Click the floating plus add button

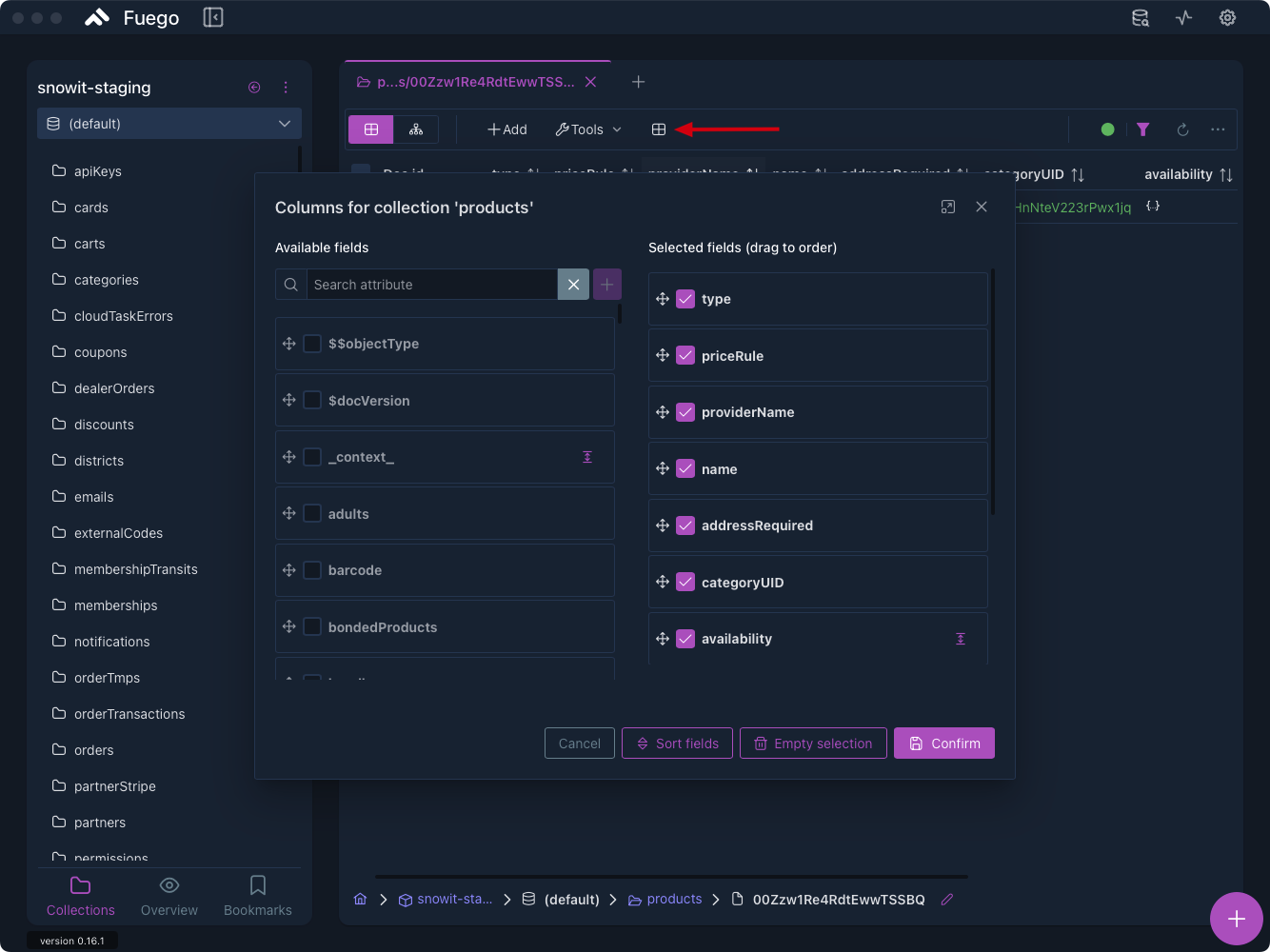pyautogui.click(x=1236, y=919)
